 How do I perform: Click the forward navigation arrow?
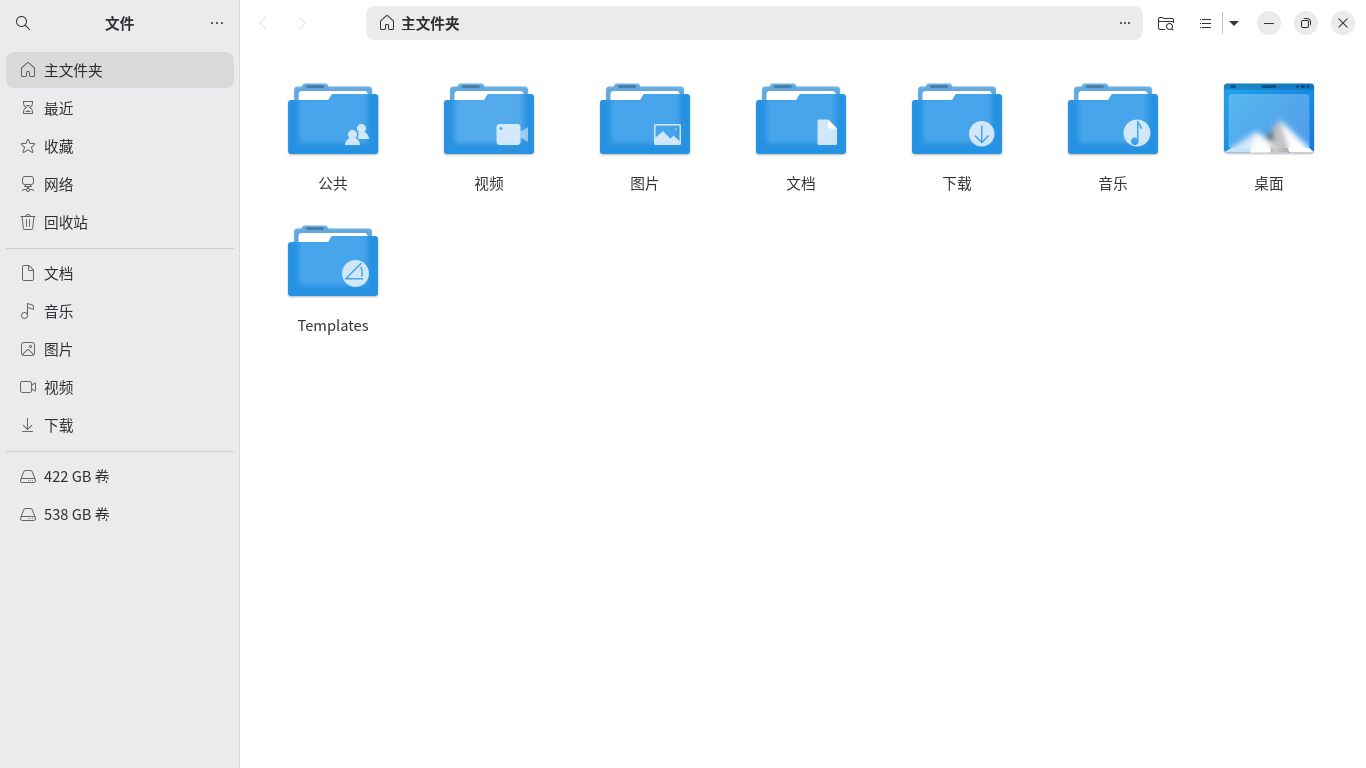pyautogui.click(x=302, y=22)
